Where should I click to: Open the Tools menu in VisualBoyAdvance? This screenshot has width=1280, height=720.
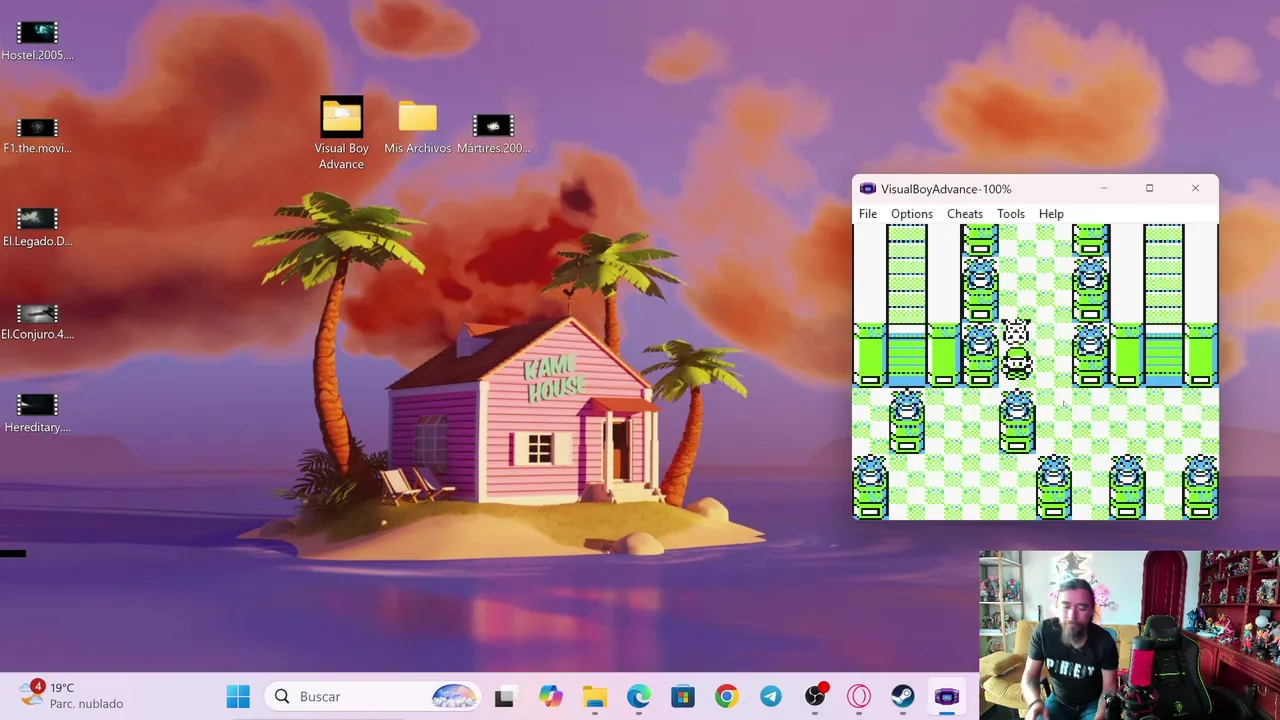click(x=1011, y=214)
